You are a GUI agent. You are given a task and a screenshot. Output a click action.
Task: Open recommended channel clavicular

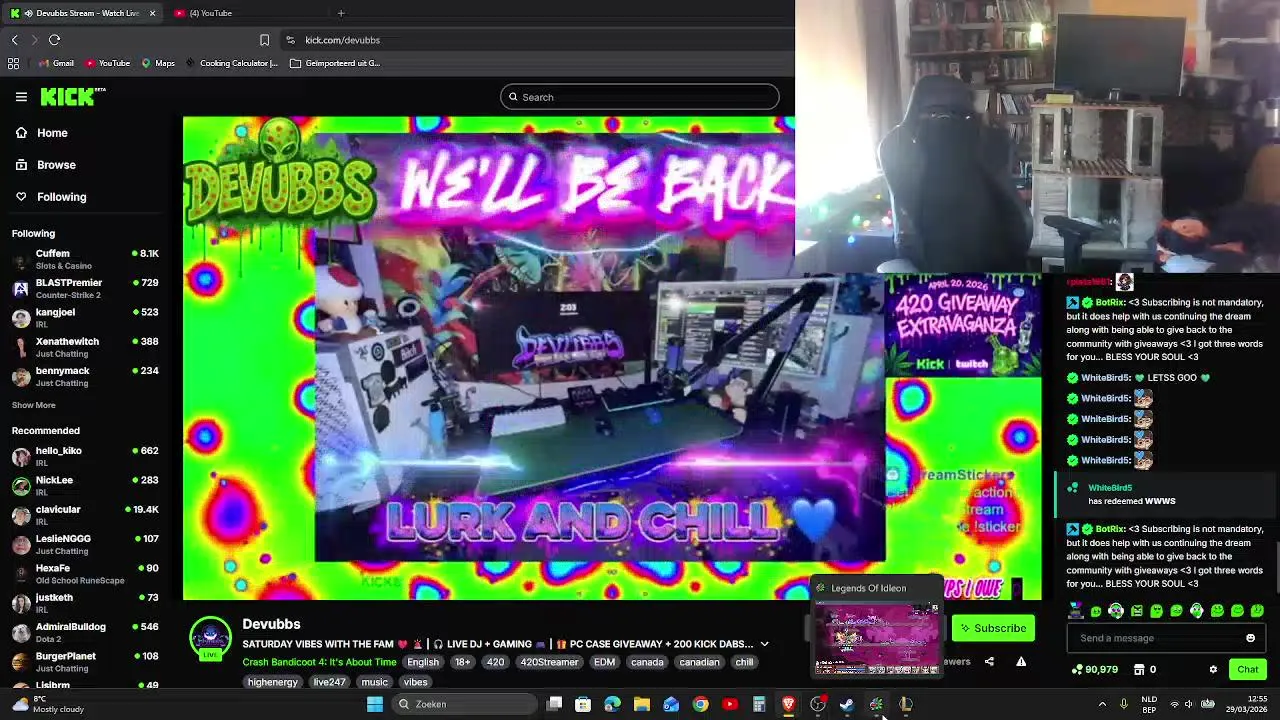86,515
